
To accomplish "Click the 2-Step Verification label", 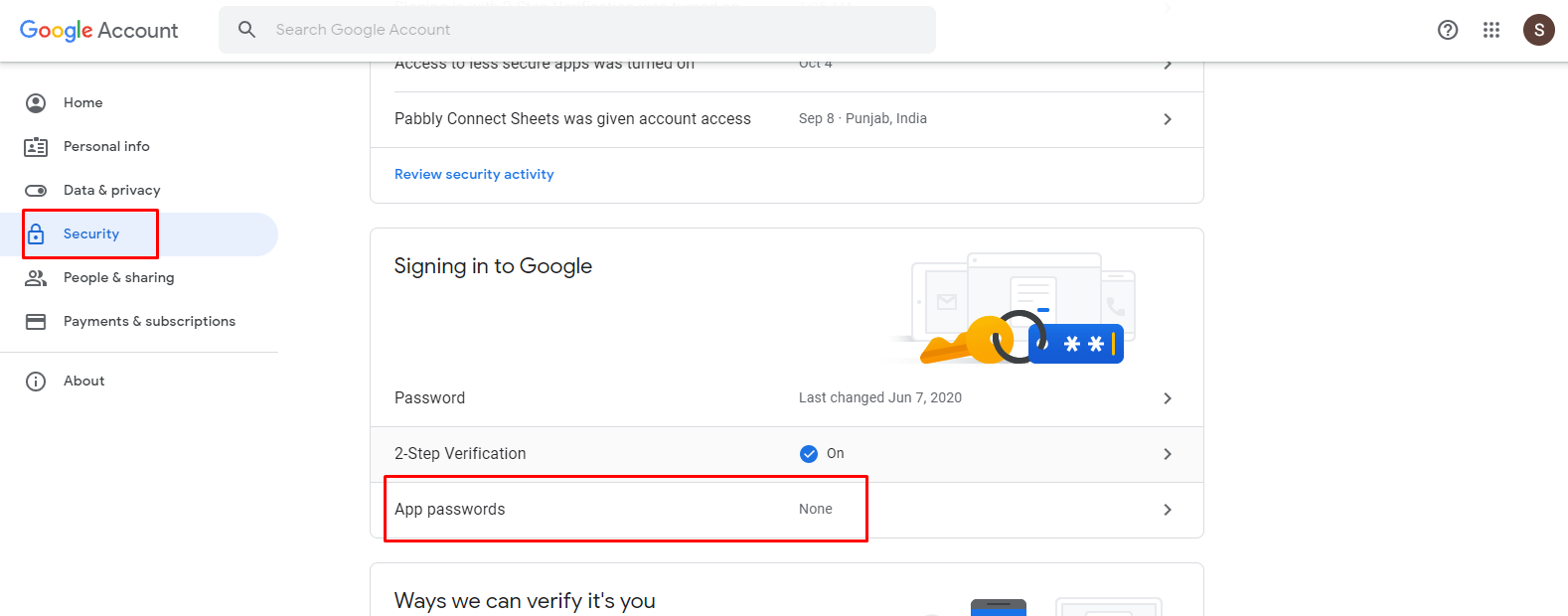I will pyautogui.click(x=460, y=453).
